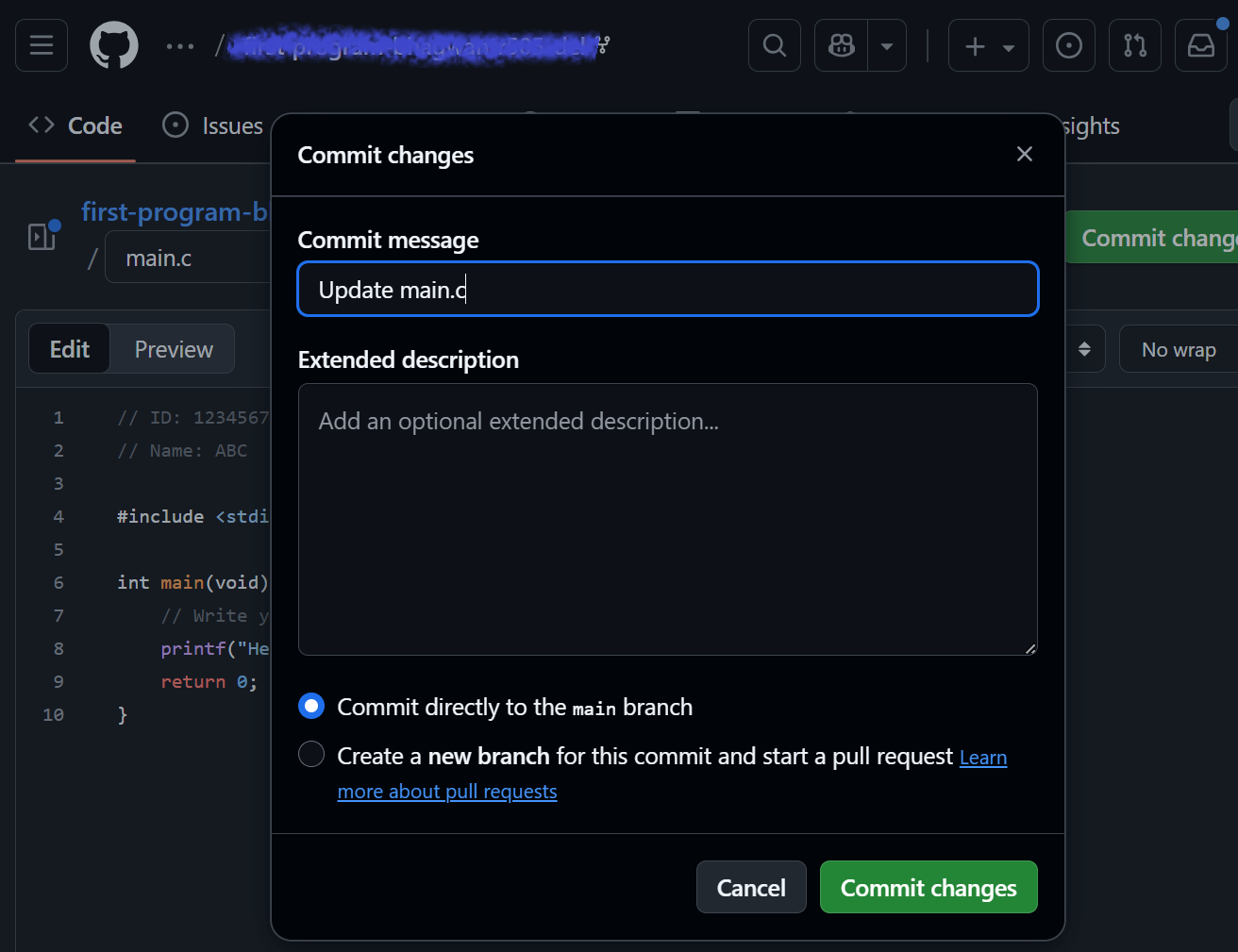This screenshot has width=1238, height=952.
Task: Open pull requests icon in header
Action: [1135, 45]
